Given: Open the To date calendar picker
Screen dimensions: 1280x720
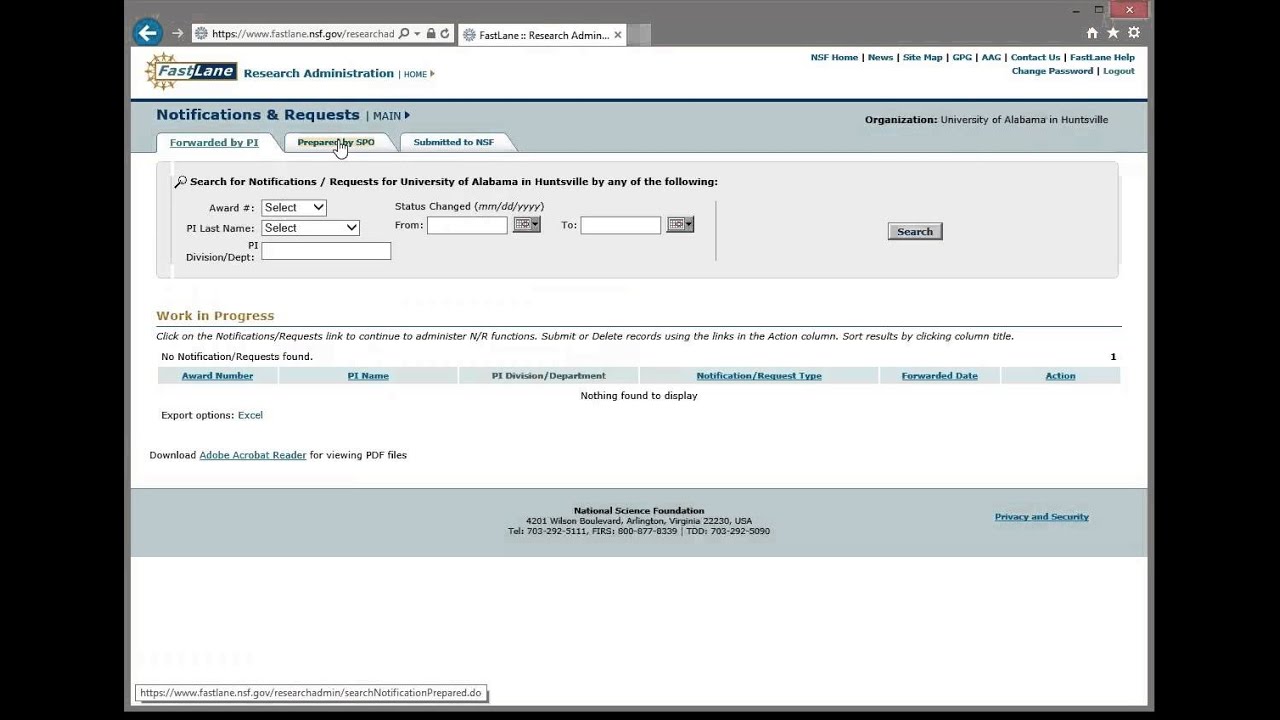Looking at the screenshot, I should coord(680,225).
